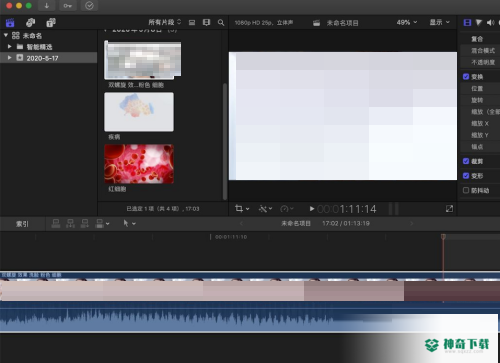Enter fullscreen viewer with expand icon

tap(449, 209)
